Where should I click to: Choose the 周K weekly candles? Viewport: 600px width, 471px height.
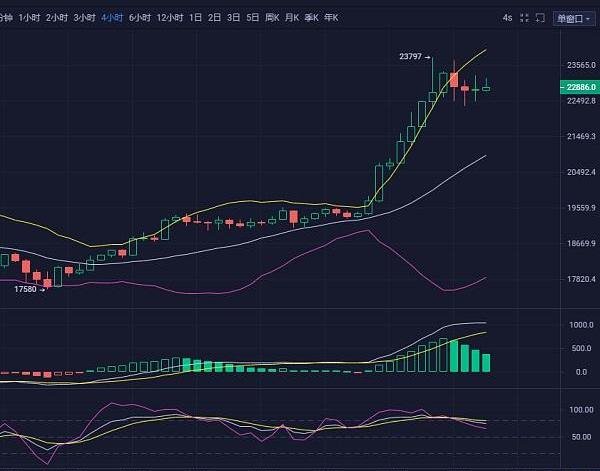pyautogui.click(x=272, y=18)
